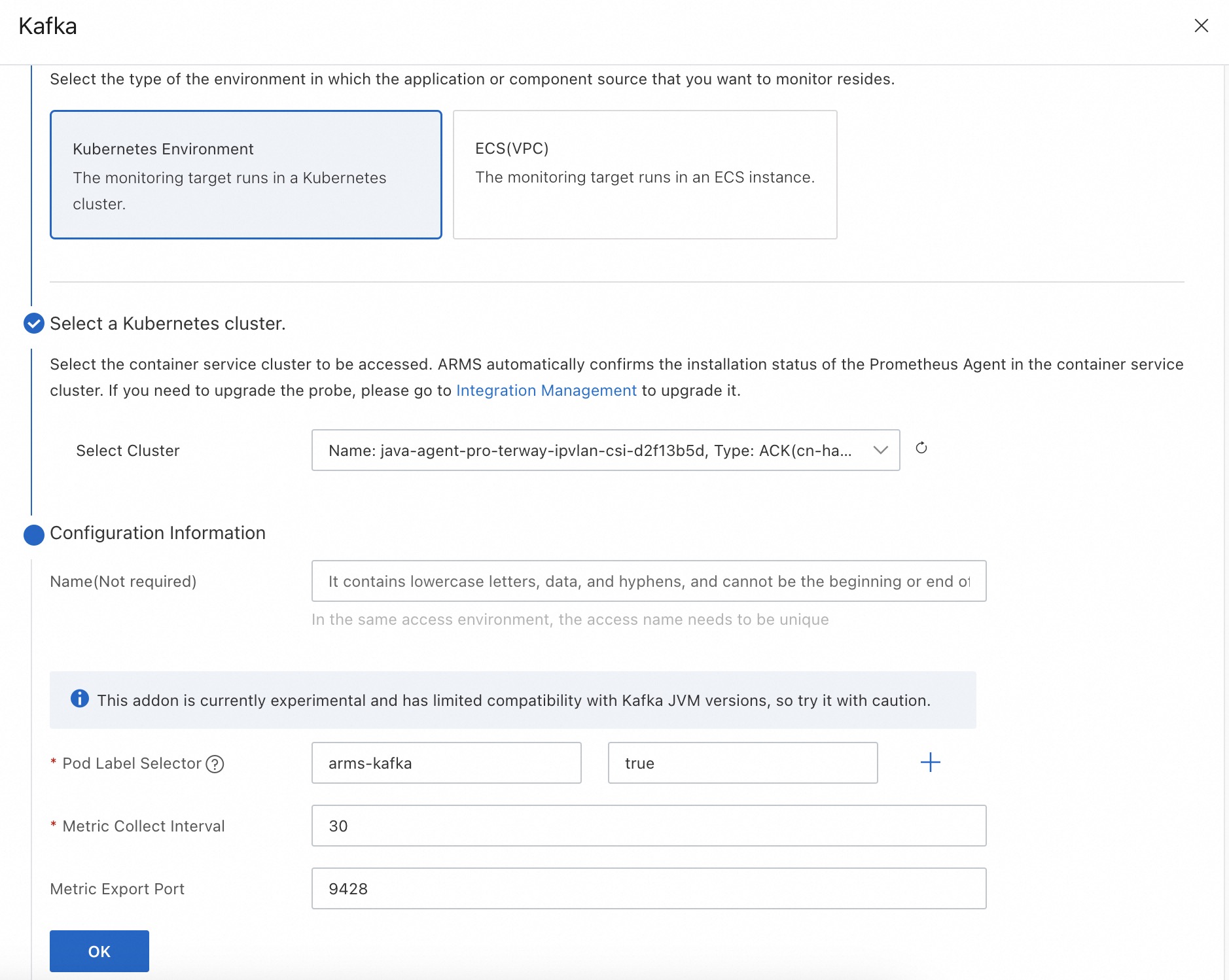Close the Kafka dialog with X
Image resolution: width=1229 pixels, height=980 pixels.
(1201, 26)
